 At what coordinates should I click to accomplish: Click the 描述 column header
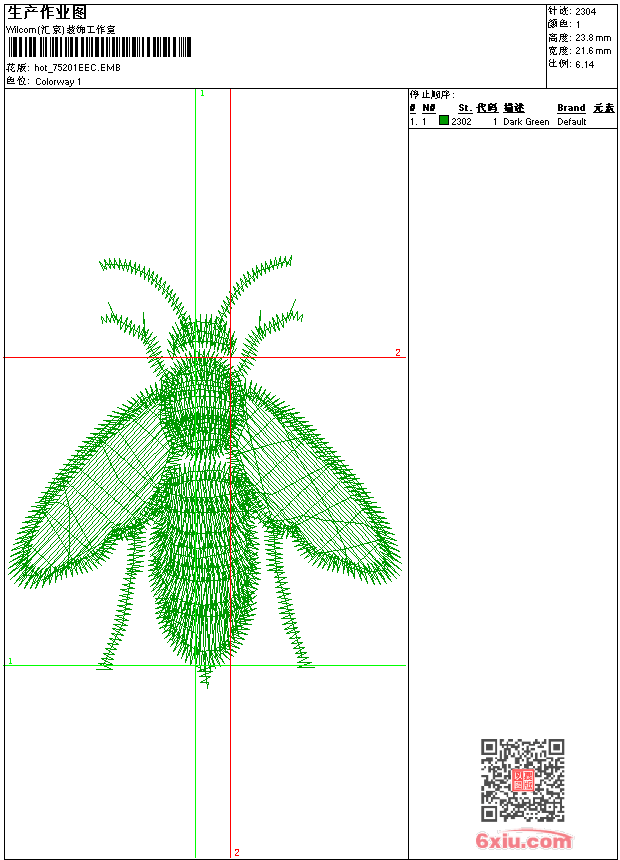[x=514, y=108]
